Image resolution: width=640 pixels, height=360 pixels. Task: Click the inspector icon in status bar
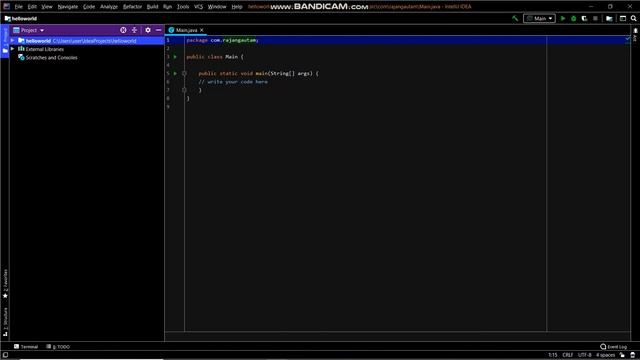pyautogui.click(x=633, y=355)
